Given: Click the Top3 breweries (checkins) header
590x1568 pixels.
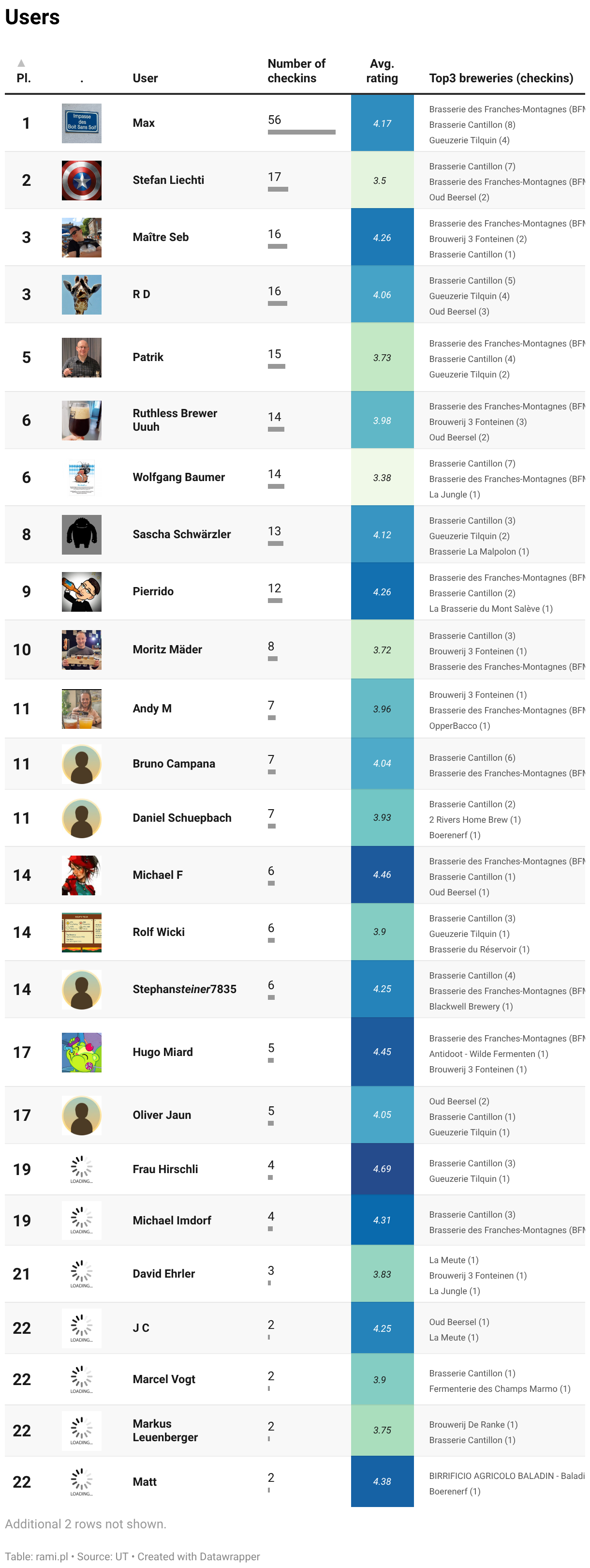Looking at the screenshot, I should (501, 78).
